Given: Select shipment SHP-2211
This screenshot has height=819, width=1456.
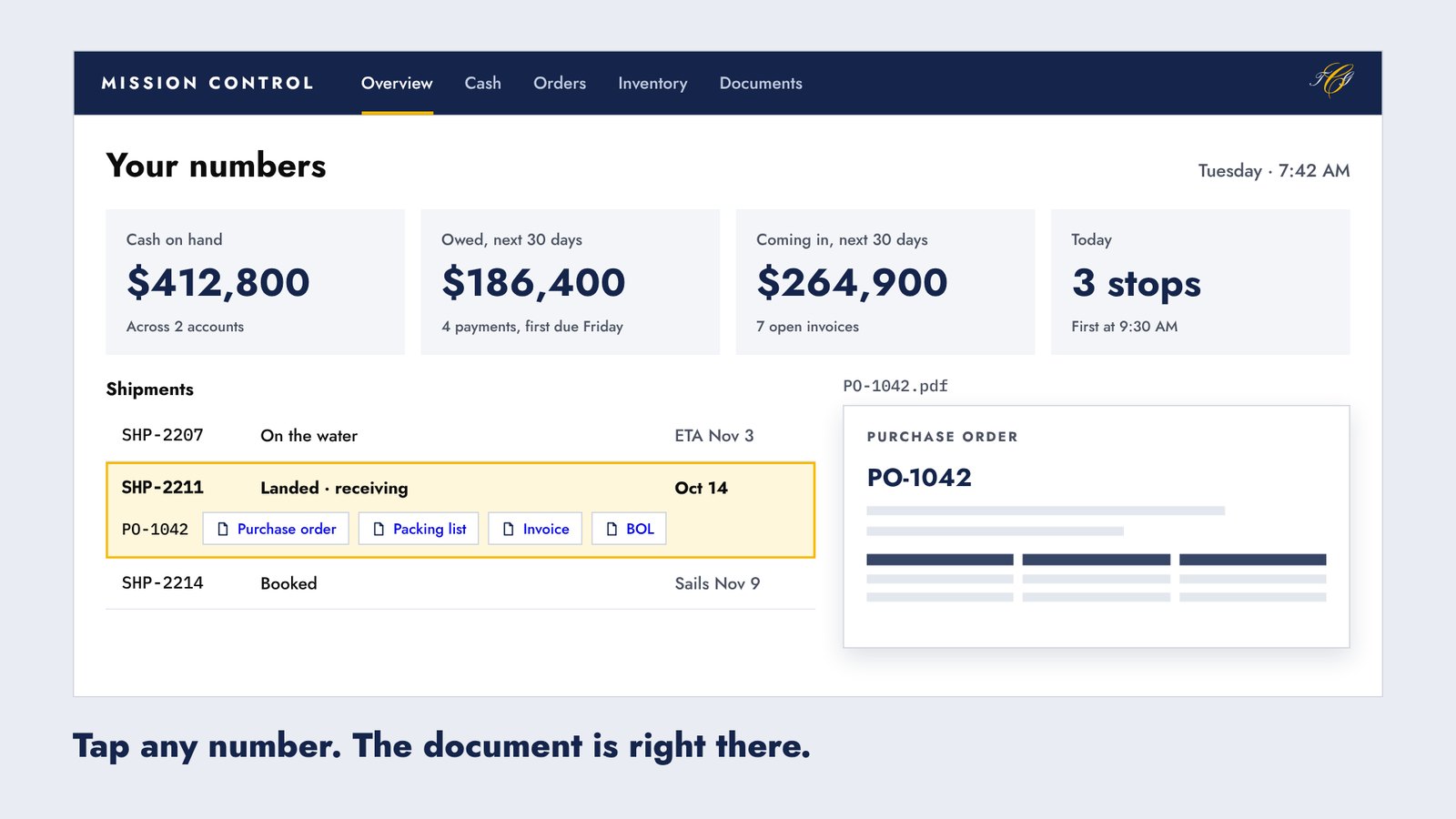Looking at the screenshot, I should pyautogui.click(x=460, y=510).
